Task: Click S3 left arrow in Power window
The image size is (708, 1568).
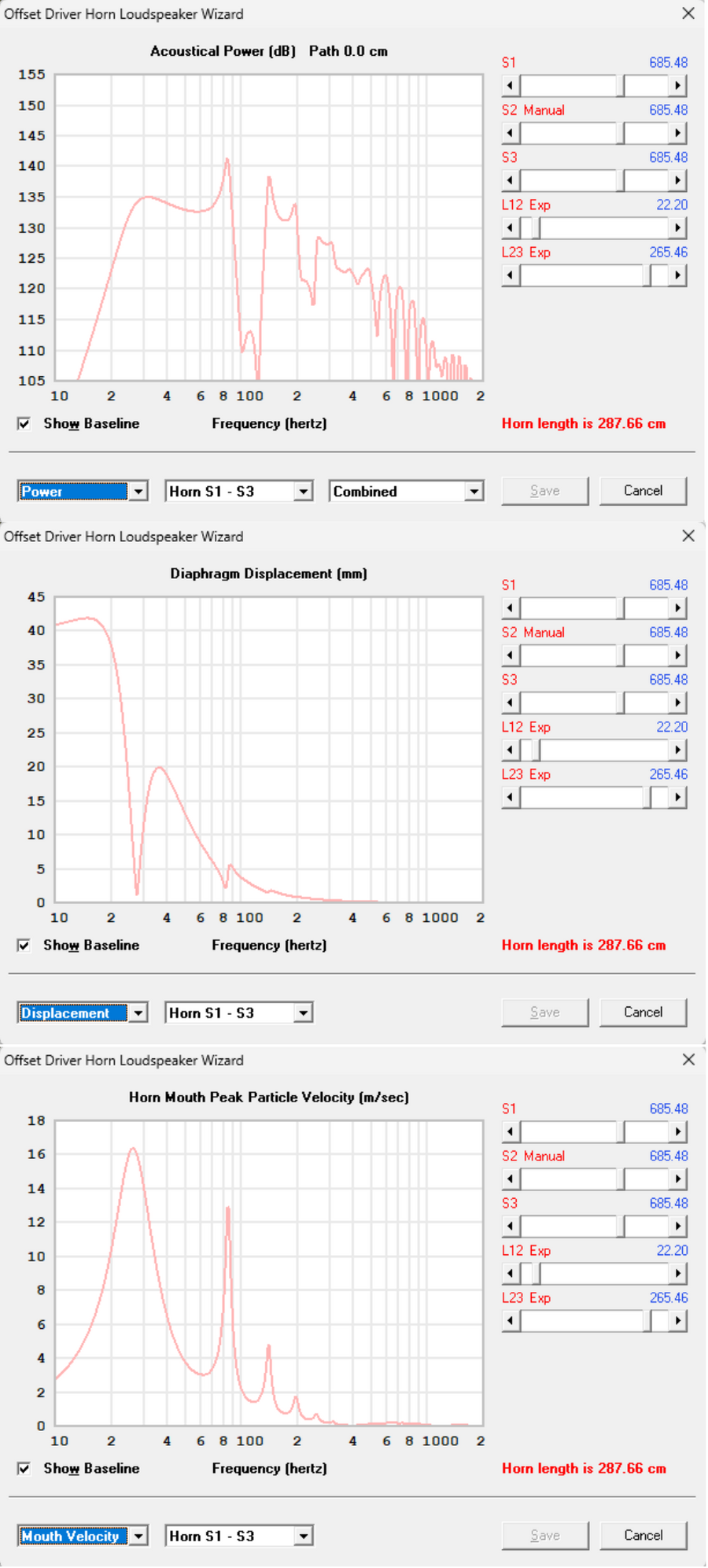Action: [x=511, y=180]
